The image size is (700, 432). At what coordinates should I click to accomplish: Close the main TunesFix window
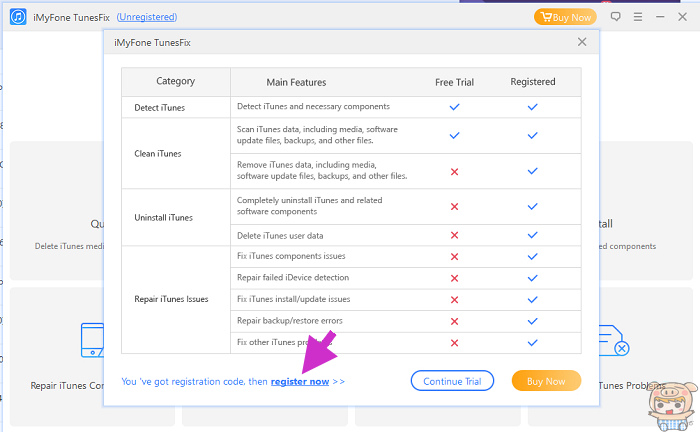682,17
